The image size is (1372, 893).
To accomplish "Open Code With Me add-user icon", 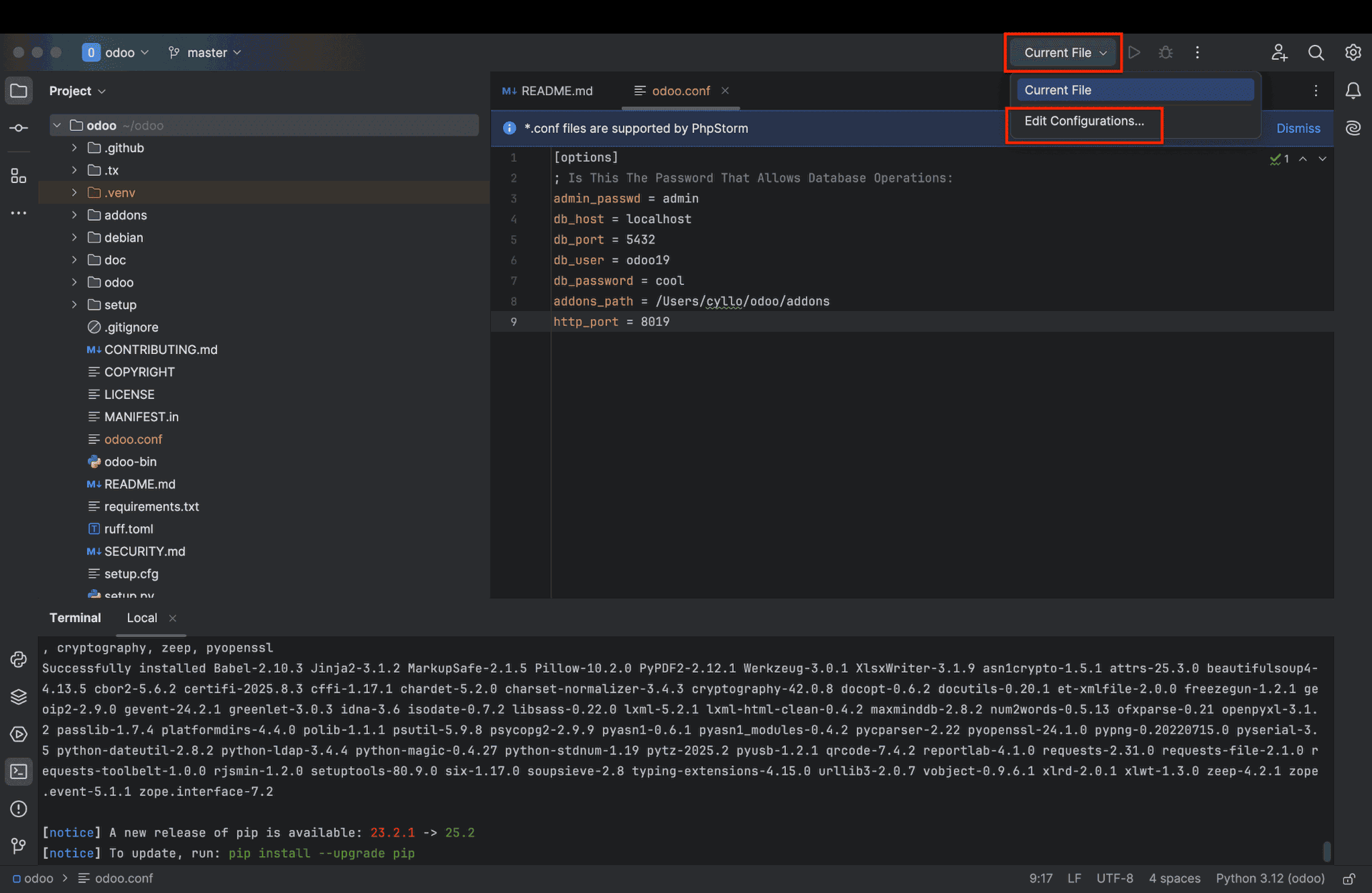I will click(x=1279, y=52).
